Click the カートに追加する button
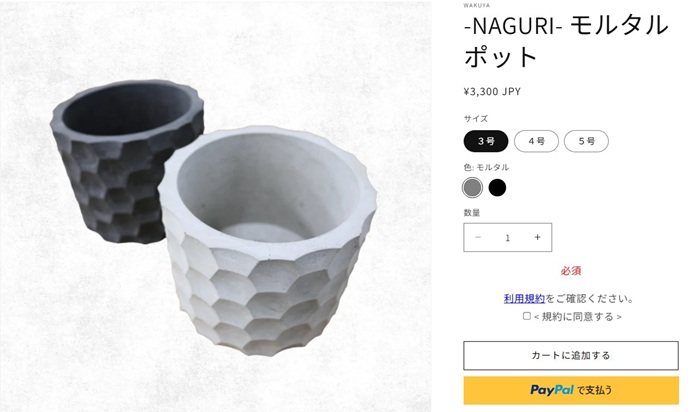This screenshot has height=412, width=700. pyautogui.click(x=570, y=355)
